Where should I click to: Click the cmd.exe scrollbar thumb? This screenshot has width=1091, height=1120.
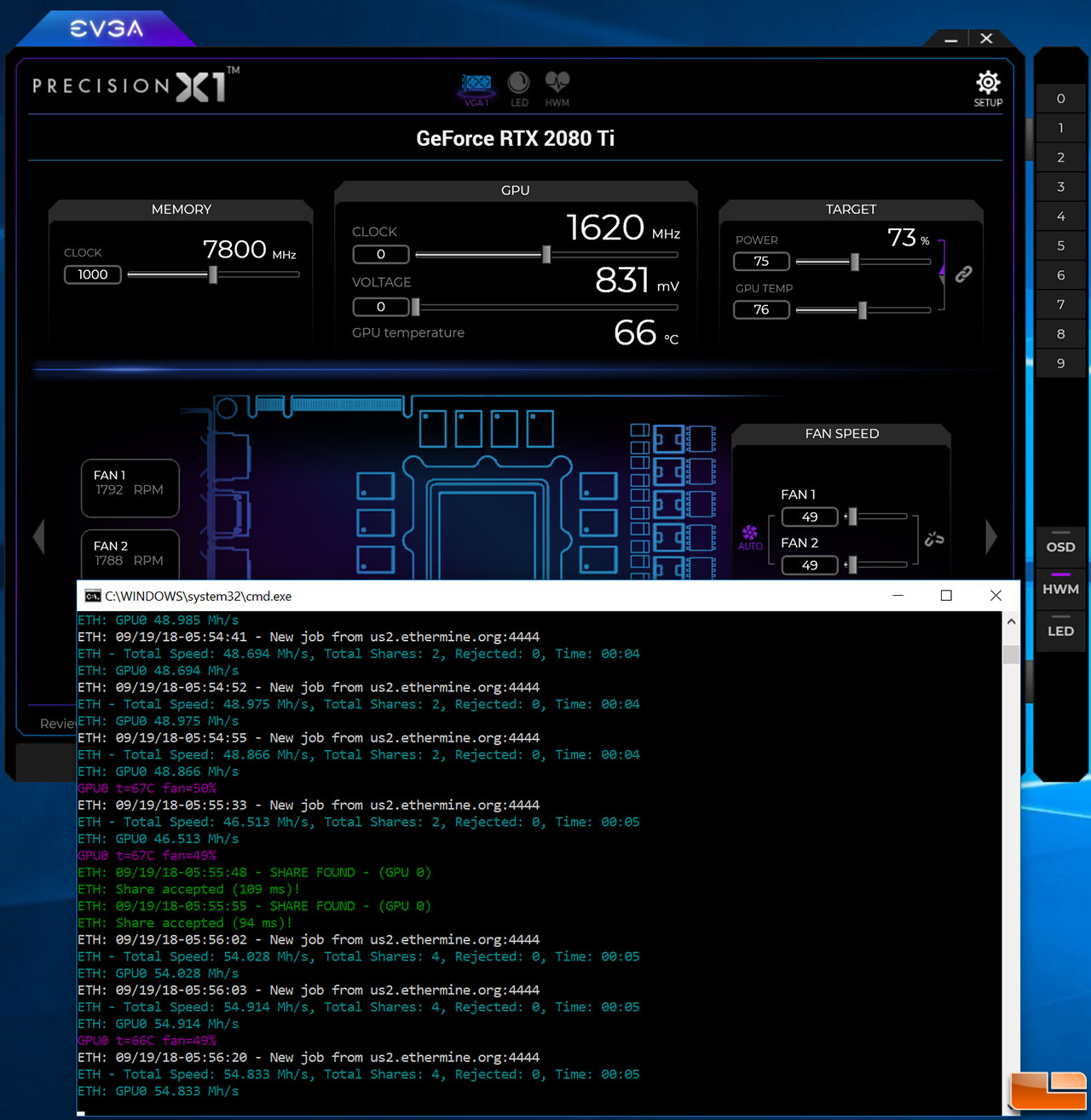click(1011, 654)
